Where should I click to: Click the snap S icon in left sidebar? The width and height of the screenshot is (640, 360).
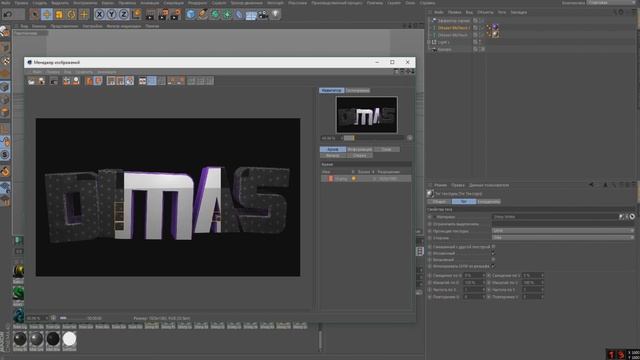pyautogui.click(x=5, y=155)
